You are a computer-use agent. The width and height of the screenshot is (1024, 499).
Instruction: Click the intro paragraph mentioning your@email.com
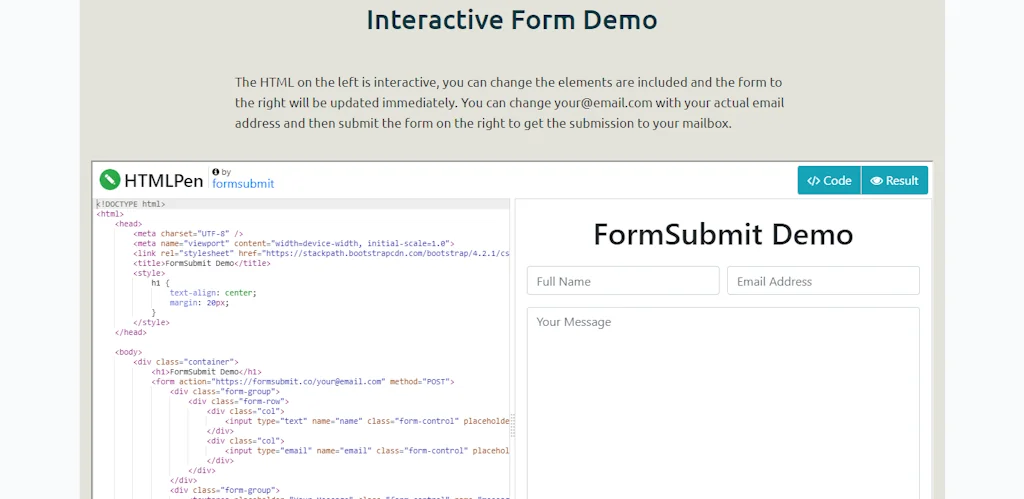coord(509,103)
